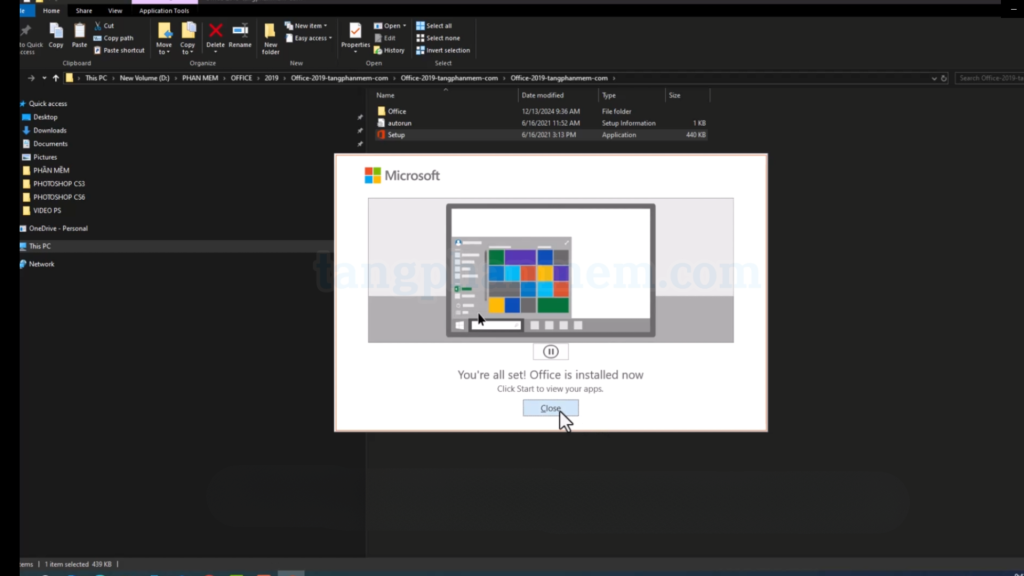This screenshot has width=1024, height=576.
Task: Click Copy path in ribbon
Action: 114,38
